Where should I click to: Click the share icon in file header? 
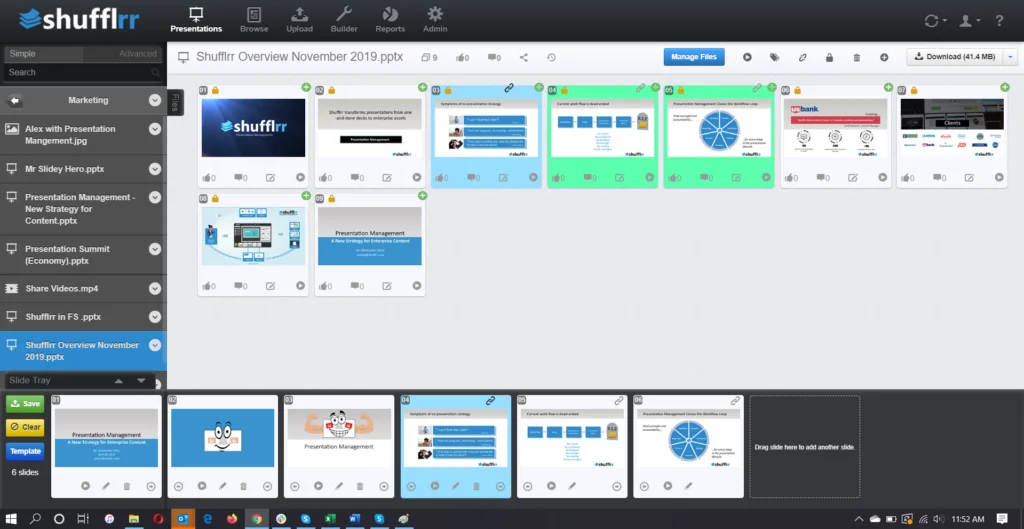(524, 57)
